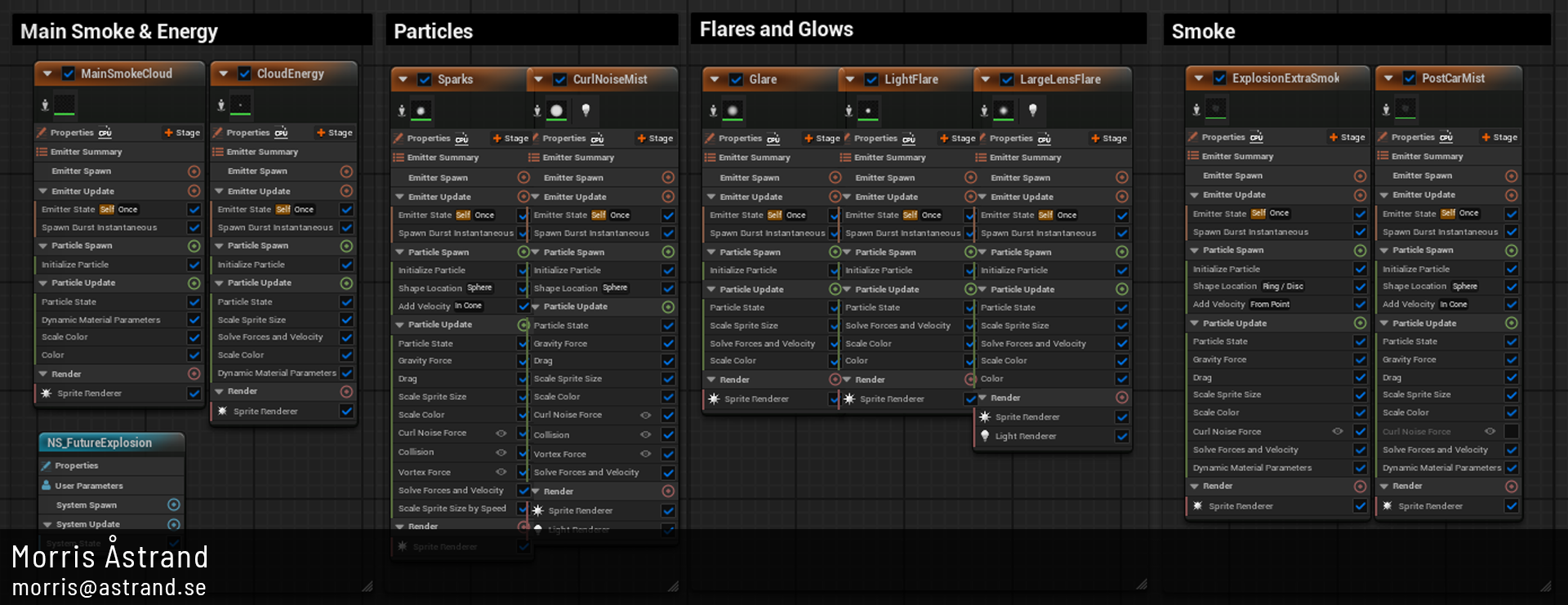This screenshot has width=1568, height=605.
Task: Toggle eye icon on Sparks Curl Noise Force
Action: [x=501, y=434]
